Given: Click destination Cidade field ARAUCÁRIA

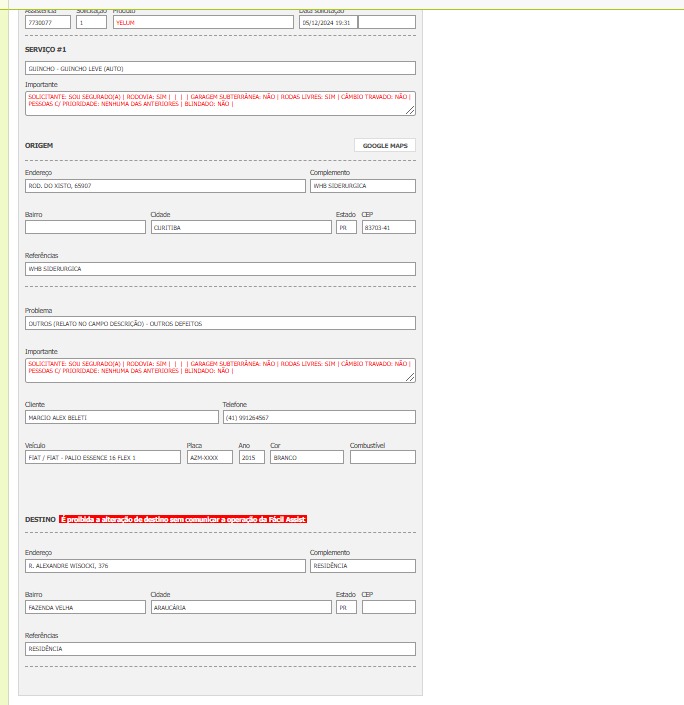Looking at the screenshot, I should coord(240,607).
